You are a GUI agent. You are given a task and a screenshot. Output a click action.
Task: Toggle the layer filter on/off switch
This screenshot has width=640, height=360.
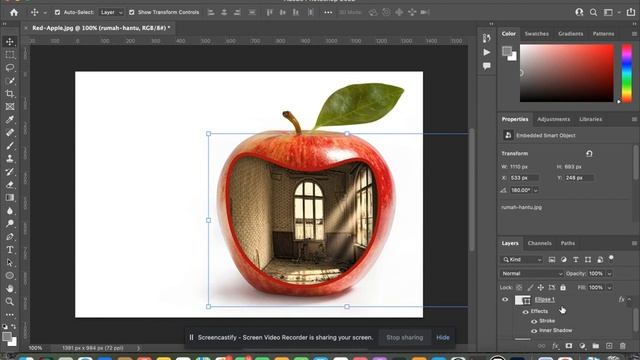[x=611, y=258]
